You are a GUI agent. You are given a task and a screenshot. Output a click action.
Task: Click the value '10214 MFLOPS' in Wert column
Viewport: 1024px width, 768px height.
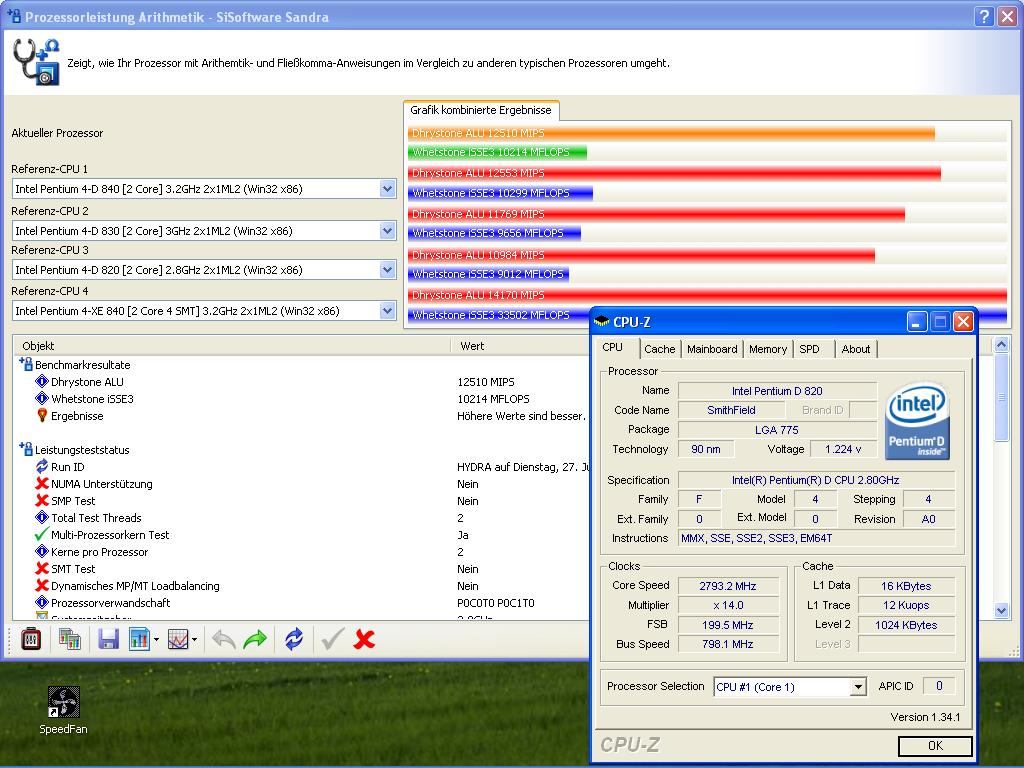(493, 399)
